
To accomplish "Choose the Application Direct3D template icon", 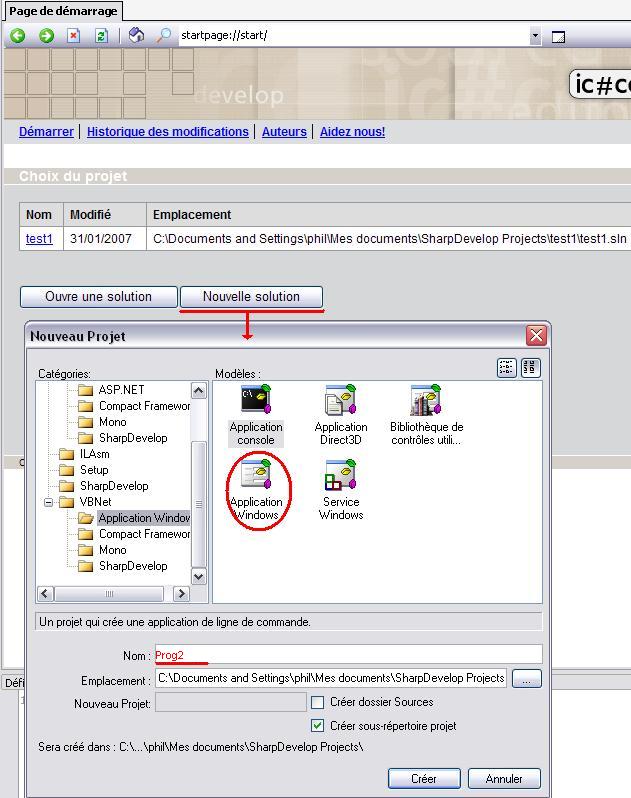I will (x=341, y=401).
